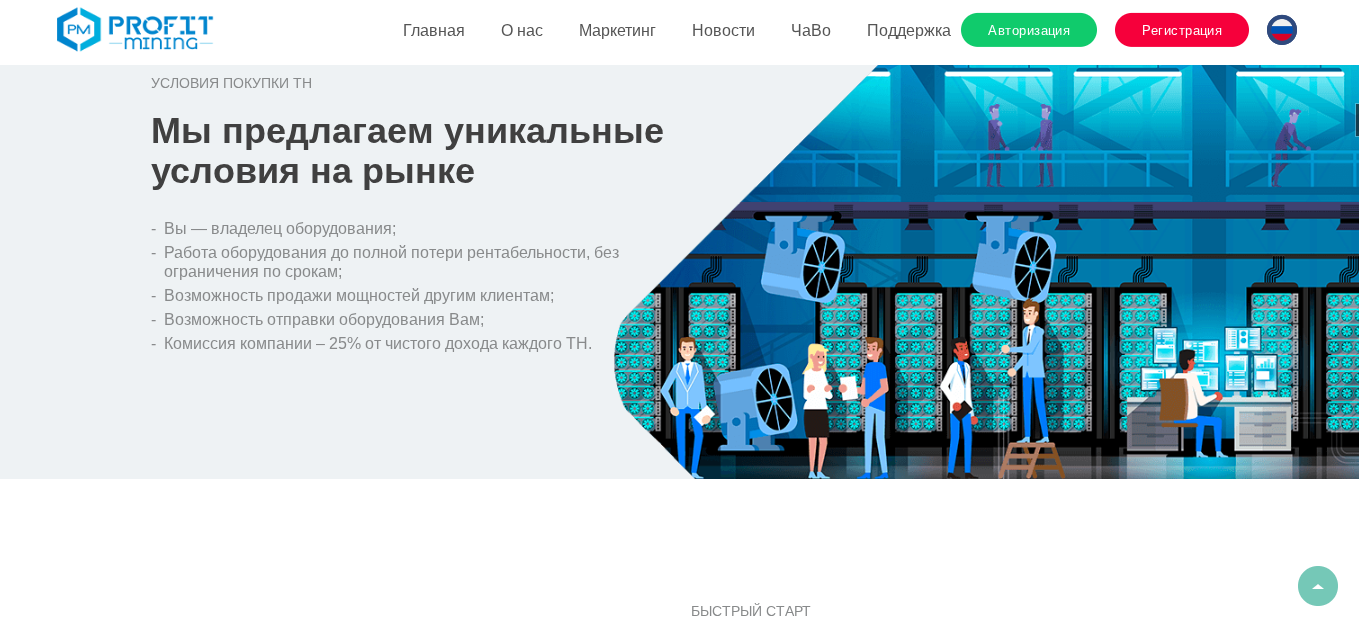Go to the Главная page
Viewport: 1359px width, 626px height.
[433, 30]
